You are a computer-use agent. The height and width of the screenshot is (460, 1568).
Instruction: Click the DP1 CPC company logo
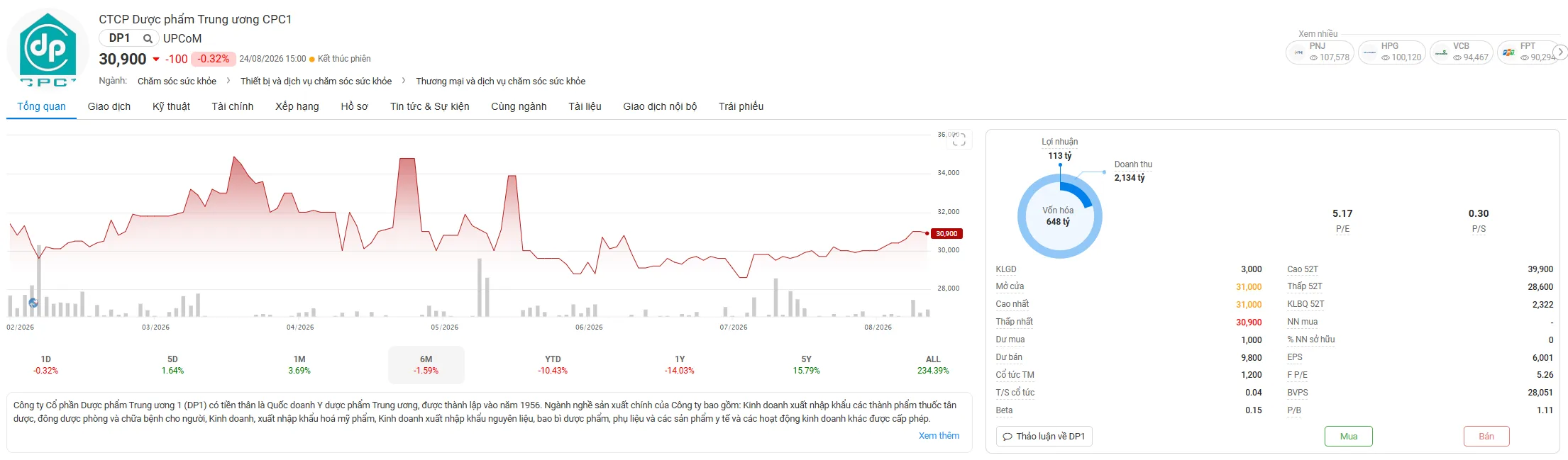point(48,50)
